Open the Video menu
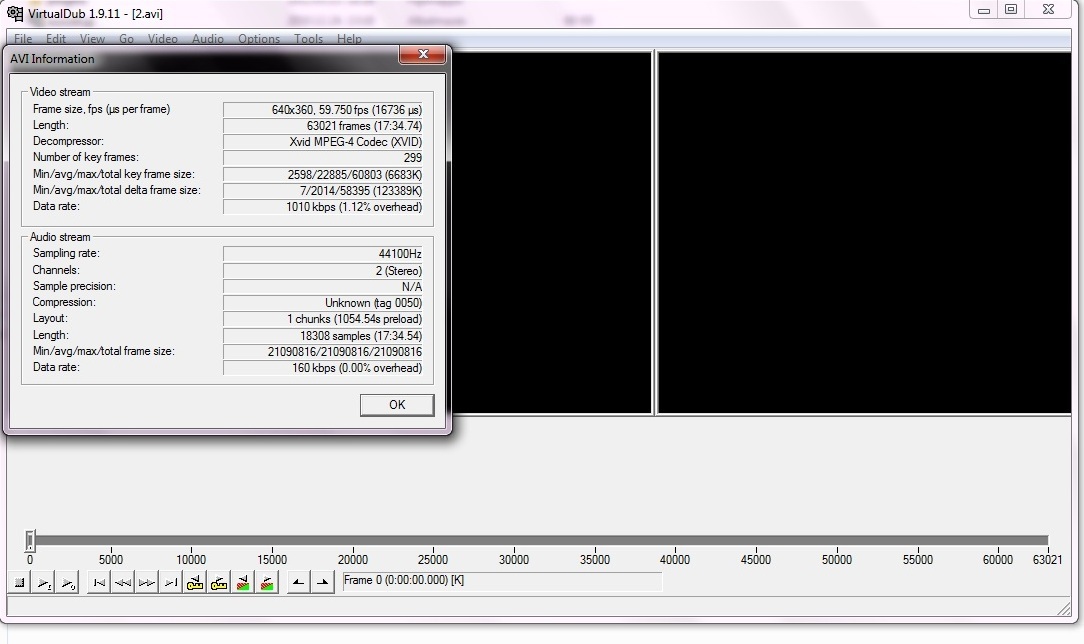1084x644 pixels. 162,39
